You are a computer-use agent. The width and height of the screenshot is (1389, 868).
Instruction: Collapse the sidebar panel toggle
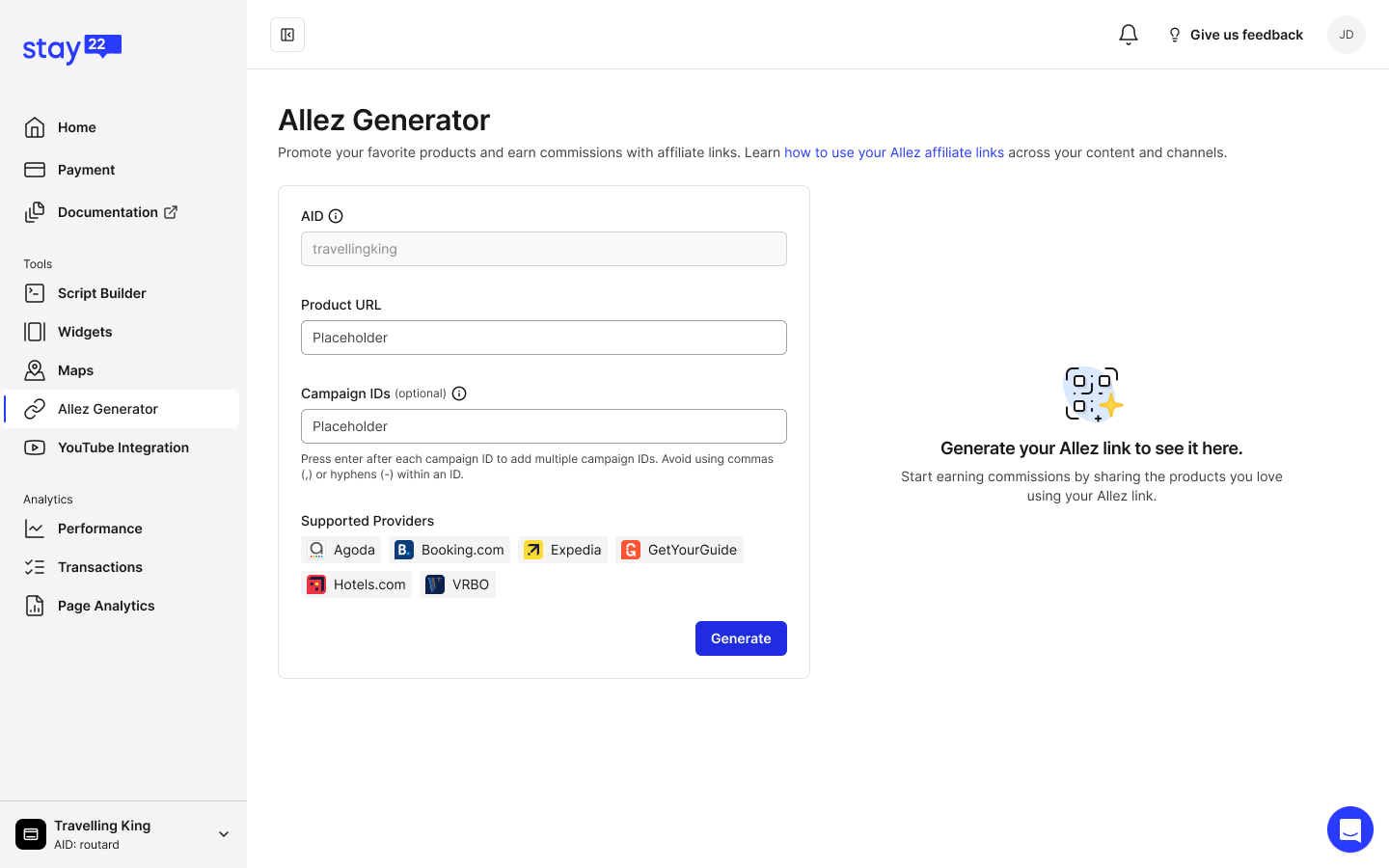pyautogui.click(x=287, y=35)
